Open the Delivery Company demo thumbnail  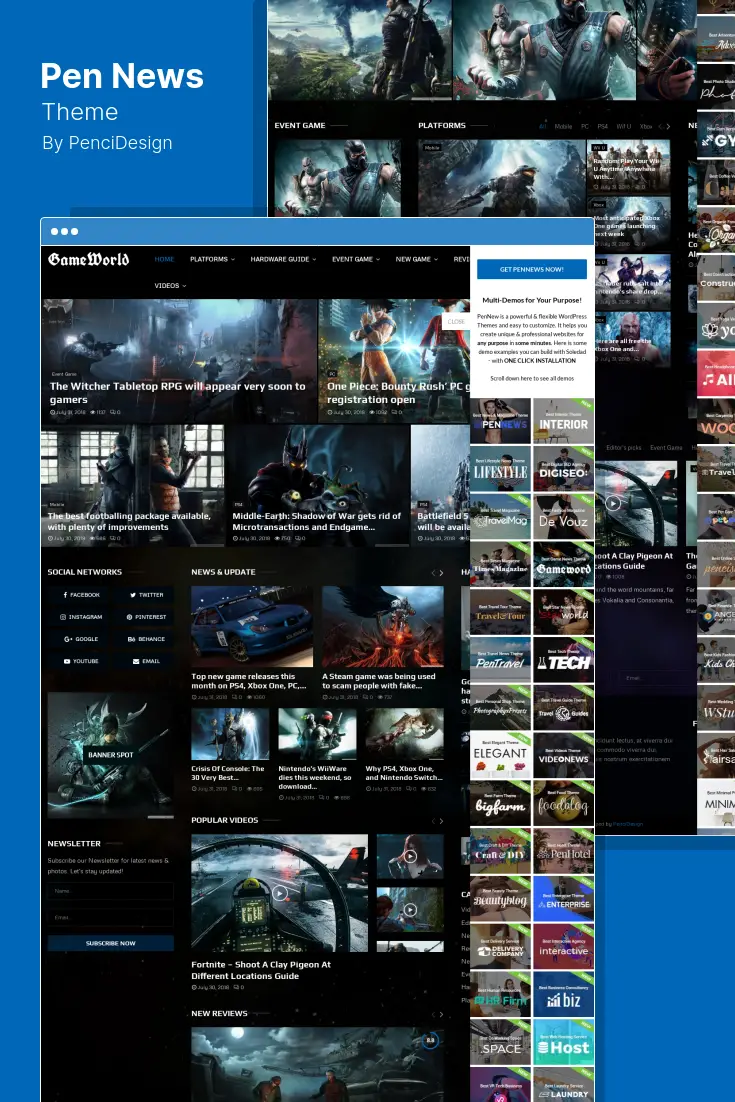tap(500, 947)
